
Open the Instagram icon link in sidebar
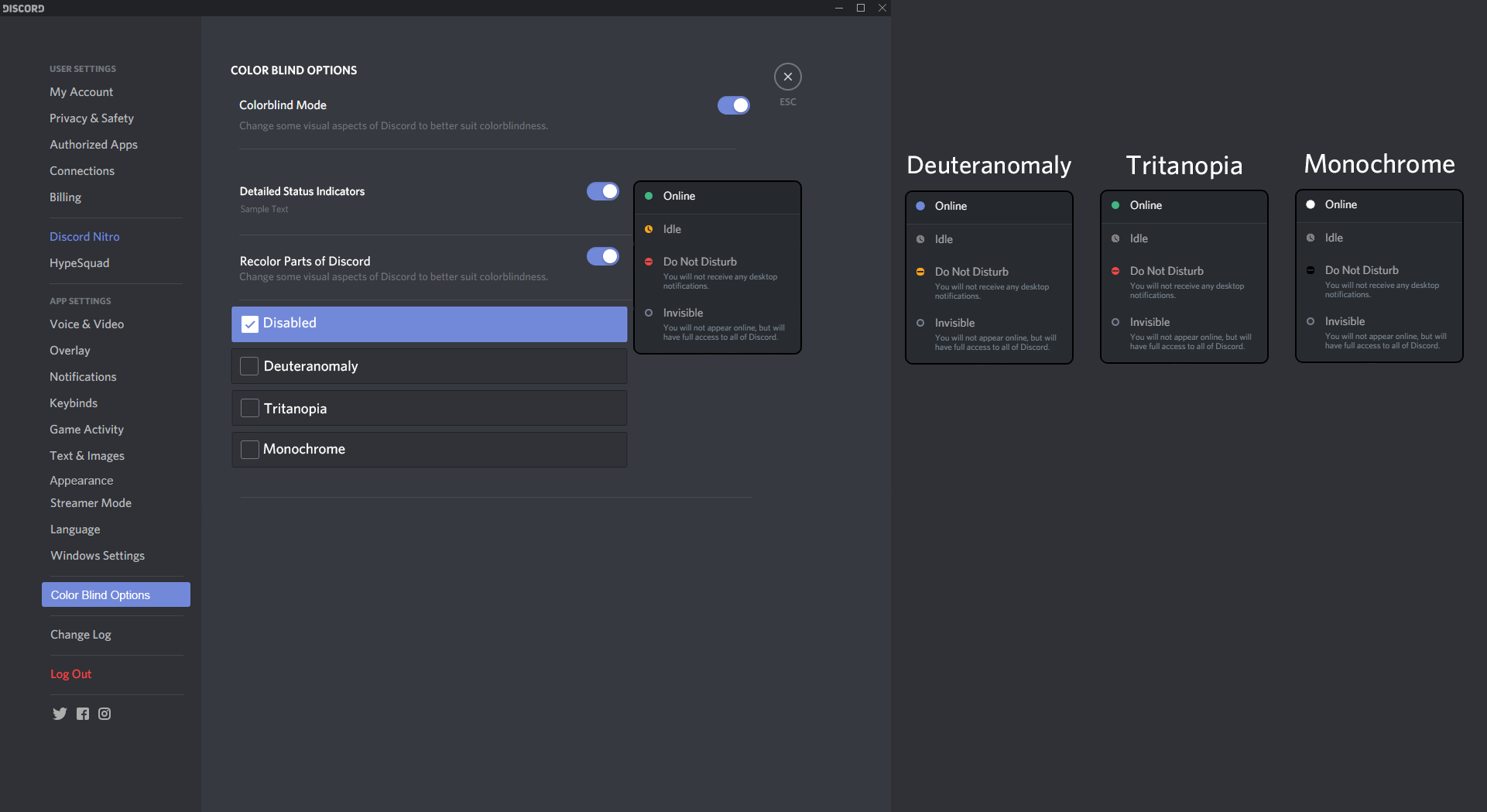click(105, 714)
